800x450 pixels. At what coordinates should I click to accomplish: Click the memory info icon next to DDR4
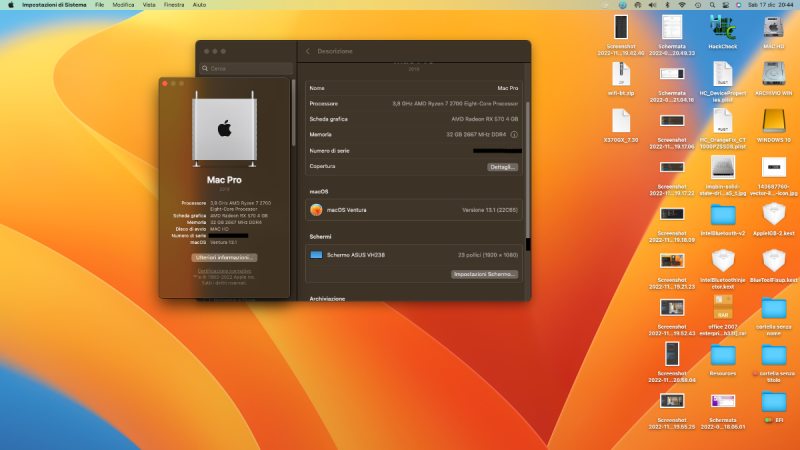514,135
